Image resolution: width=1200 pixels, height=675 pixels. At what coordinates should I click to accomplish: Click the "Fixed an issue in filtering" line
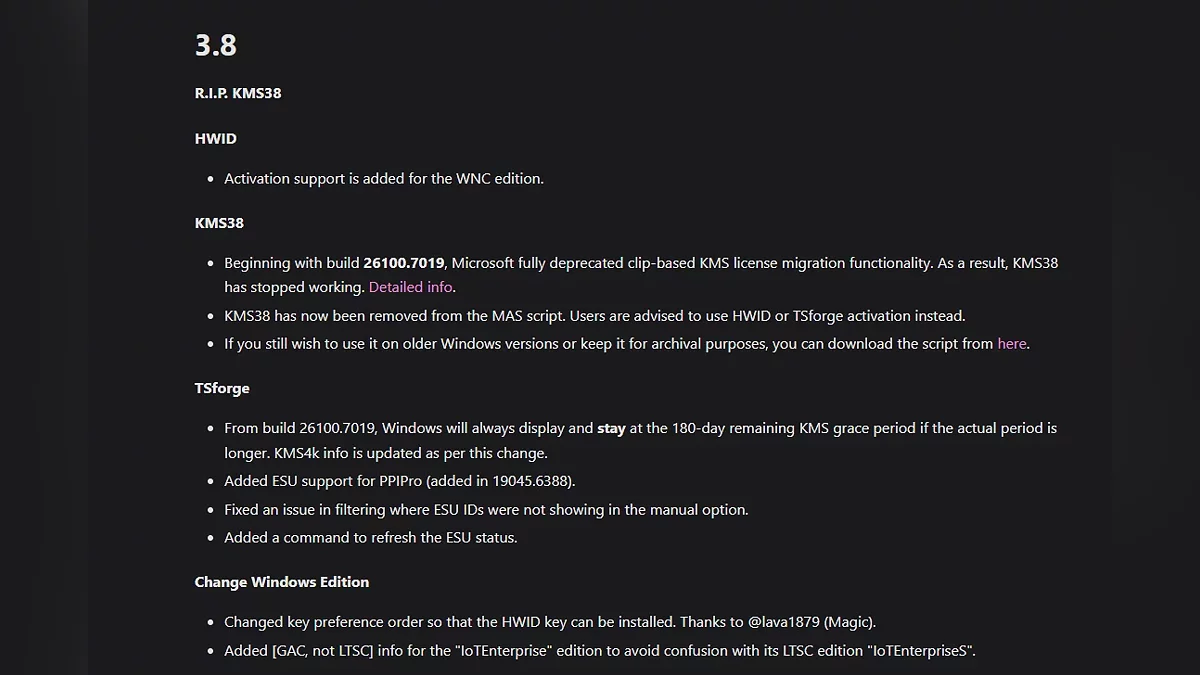(486, 510)
